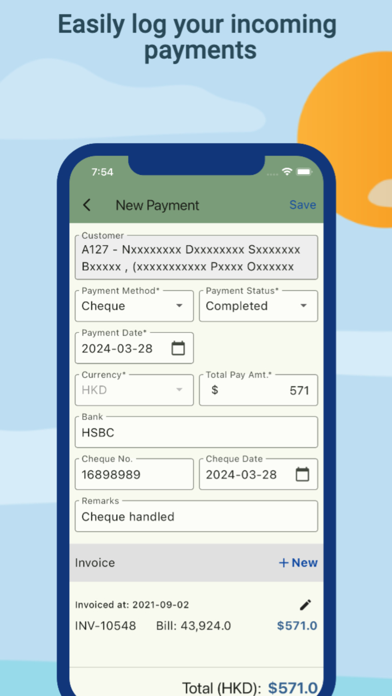The width and height of the screenshot is (392, 696).
Task: Edit invoice INV-10548 with pencil icon
Action: (x=305, y=605)
